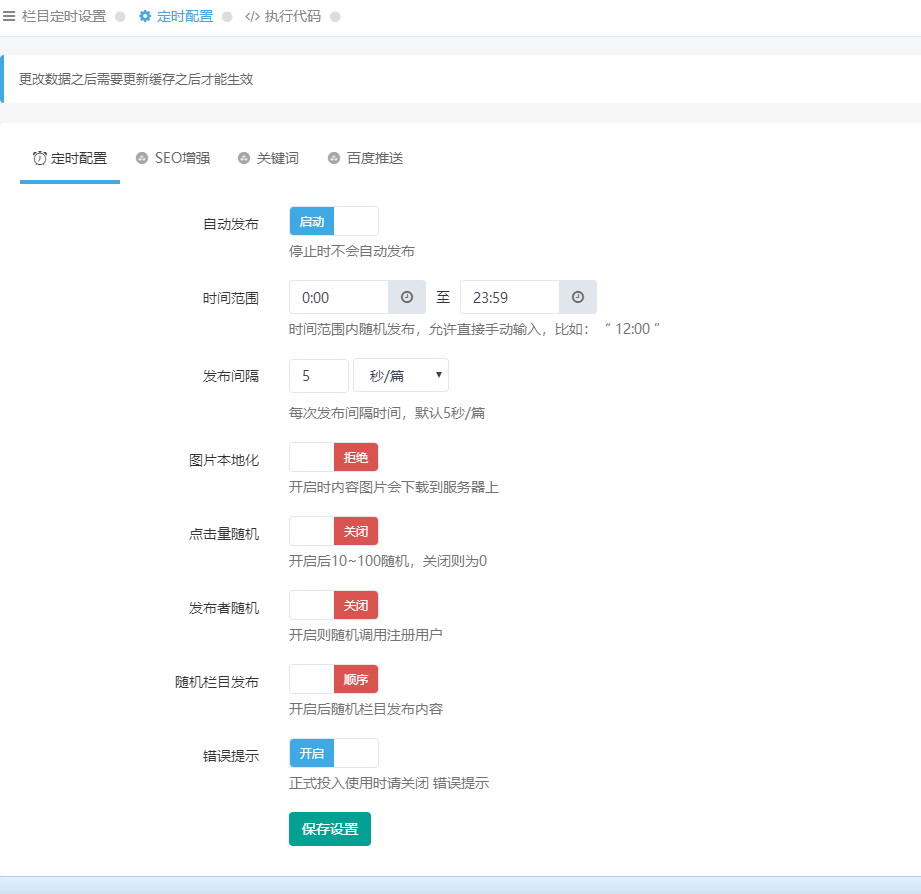Click the hint text 停止时不会自动发布

pos(352,251)
